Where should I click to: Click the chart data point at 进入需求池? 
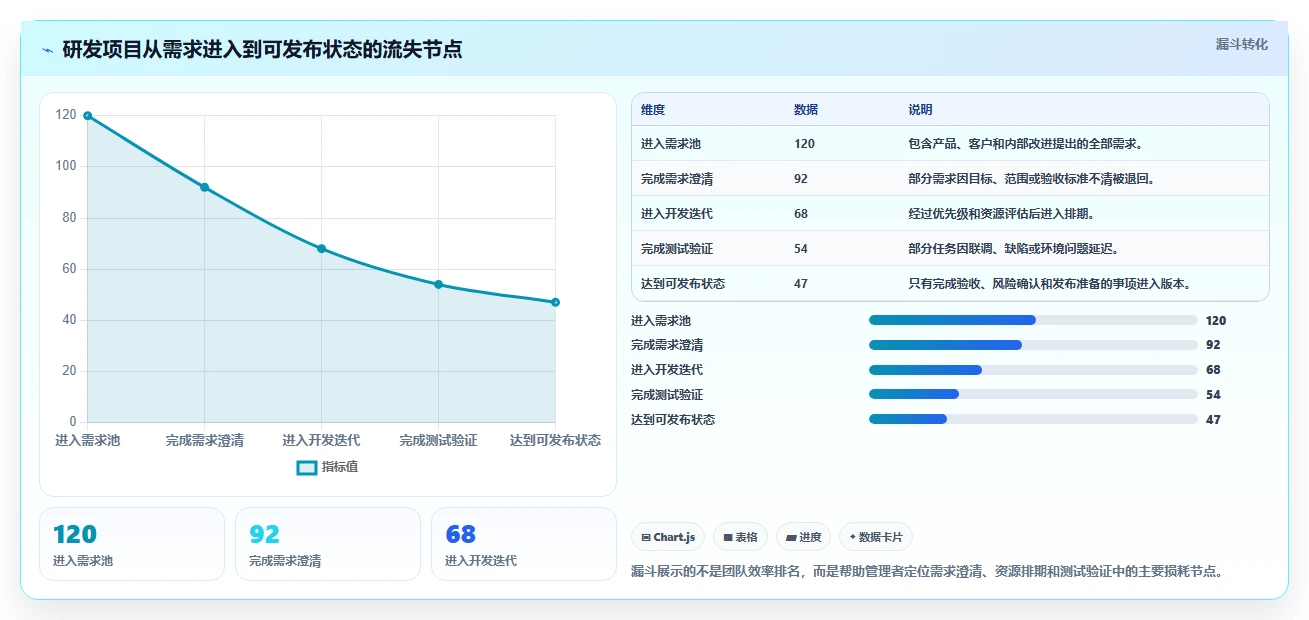tap(88, 116)
